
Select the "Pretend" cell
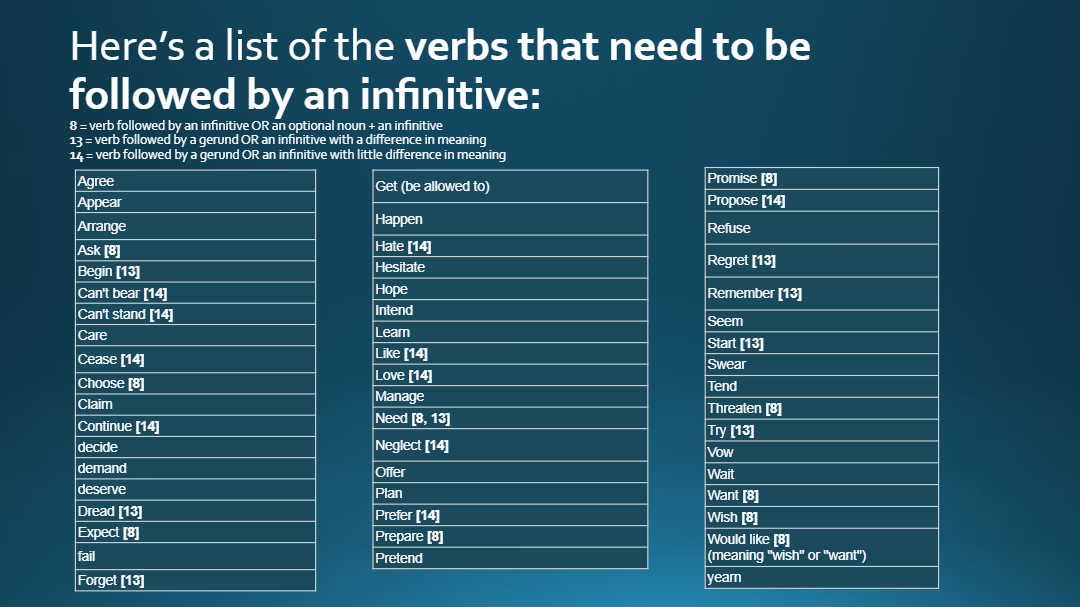[510, 558]
